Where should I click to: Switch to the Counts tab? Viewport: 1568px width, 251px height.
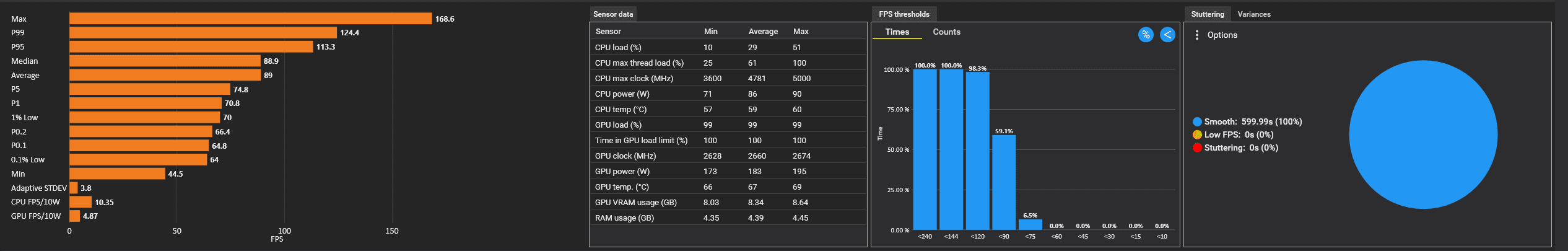[946, 32]
